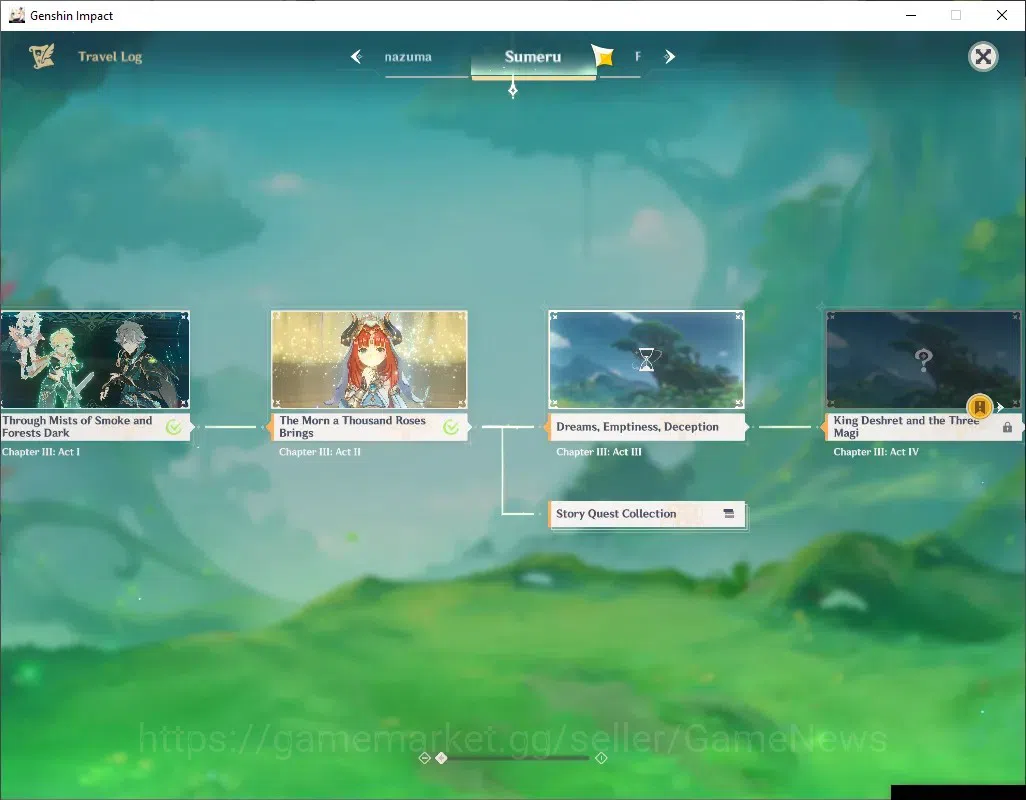Click the bottom timeline slider handle
The width and height of the screenshot is (1026, 800).
tap(442, 757)
